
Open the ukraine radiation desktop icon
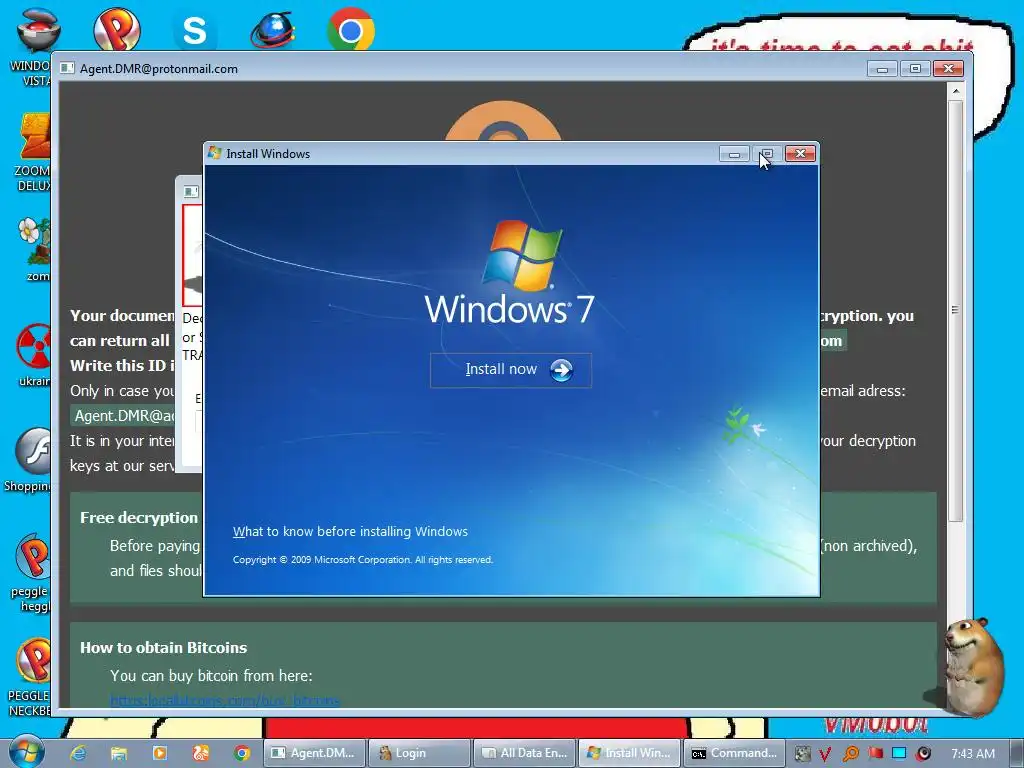pyautogui.click(x=34, y=354)
